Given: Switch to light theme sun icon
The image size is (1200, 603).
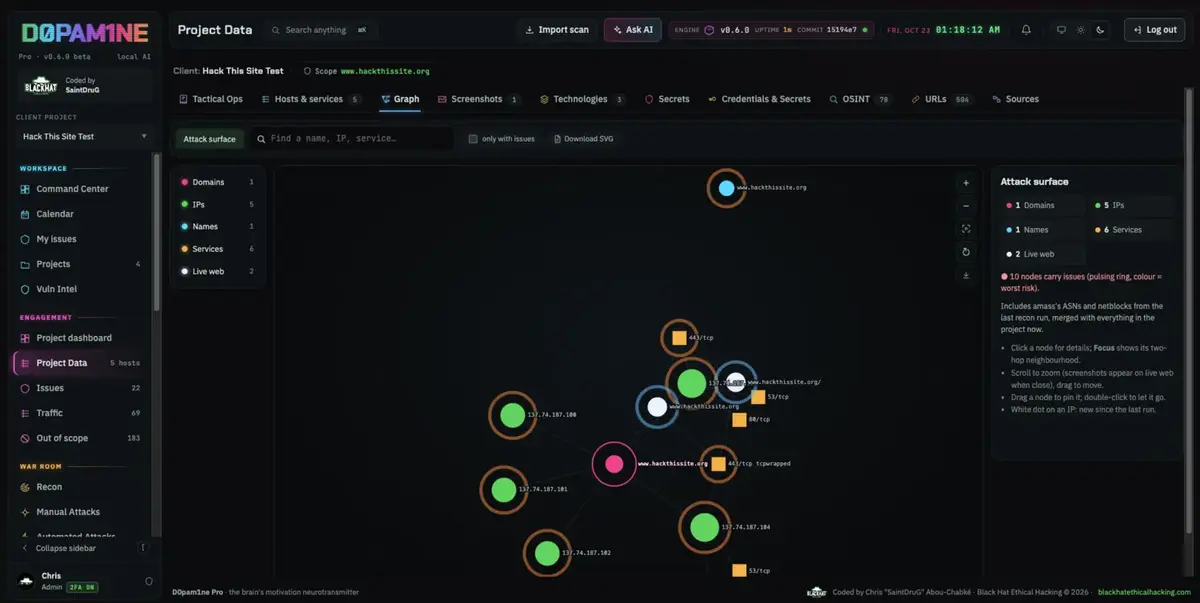Looking at the screenshot, I should [1080, 30].
